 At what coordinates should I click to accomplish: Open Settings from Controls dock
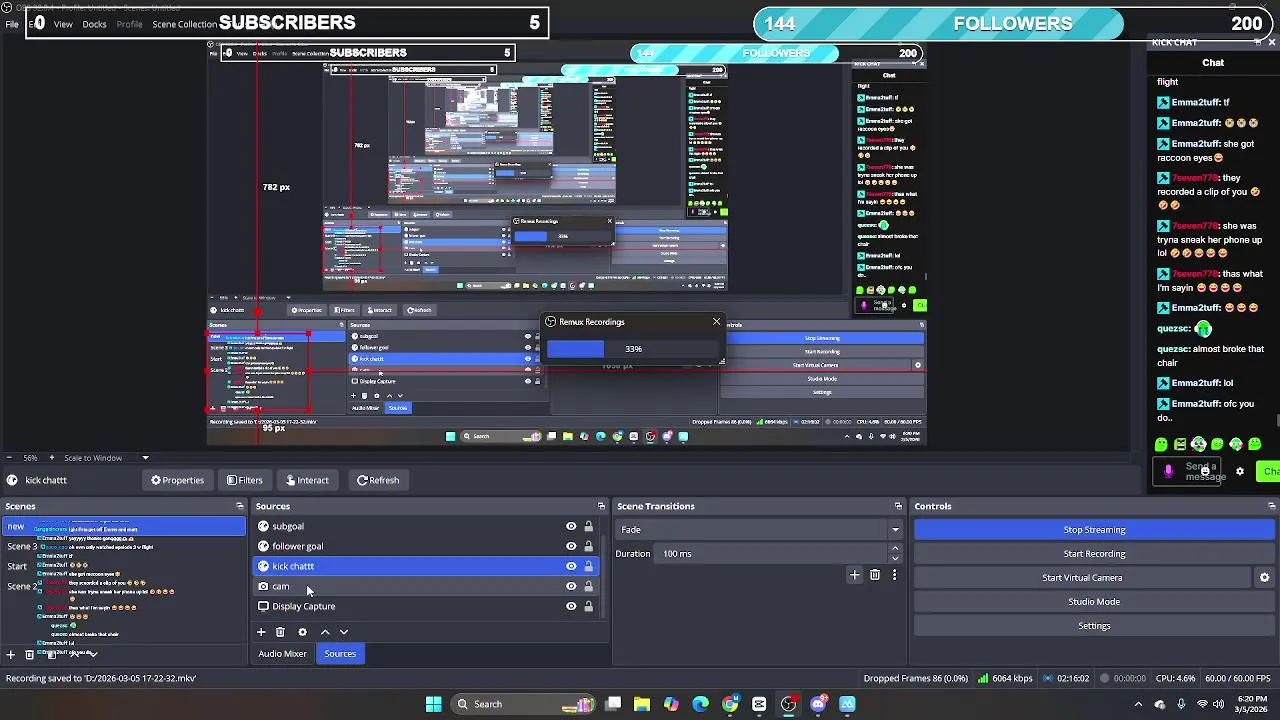(1094, 626)
